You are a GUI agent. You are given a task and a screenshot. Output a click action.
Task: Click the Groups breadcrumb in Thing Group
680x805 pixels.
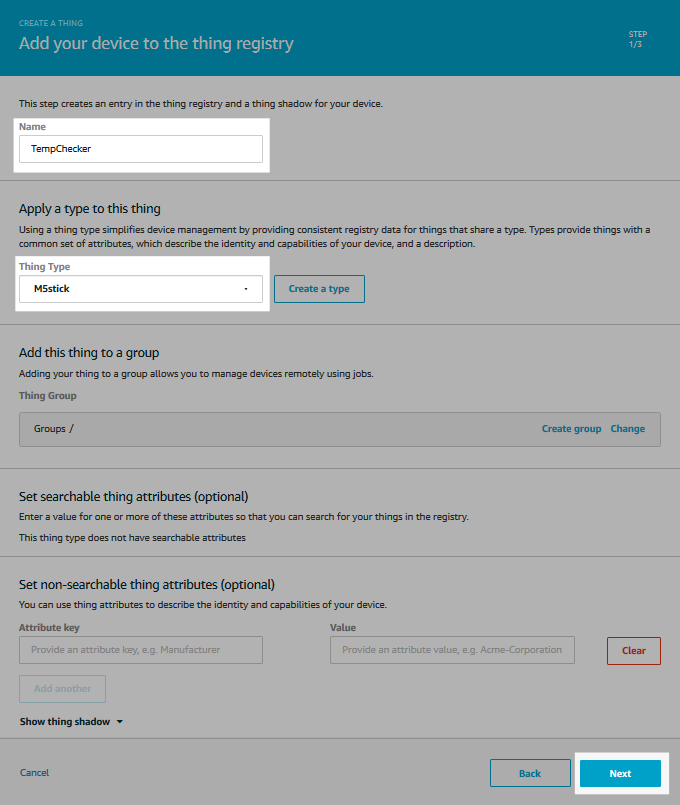click(x=47, y=428)
